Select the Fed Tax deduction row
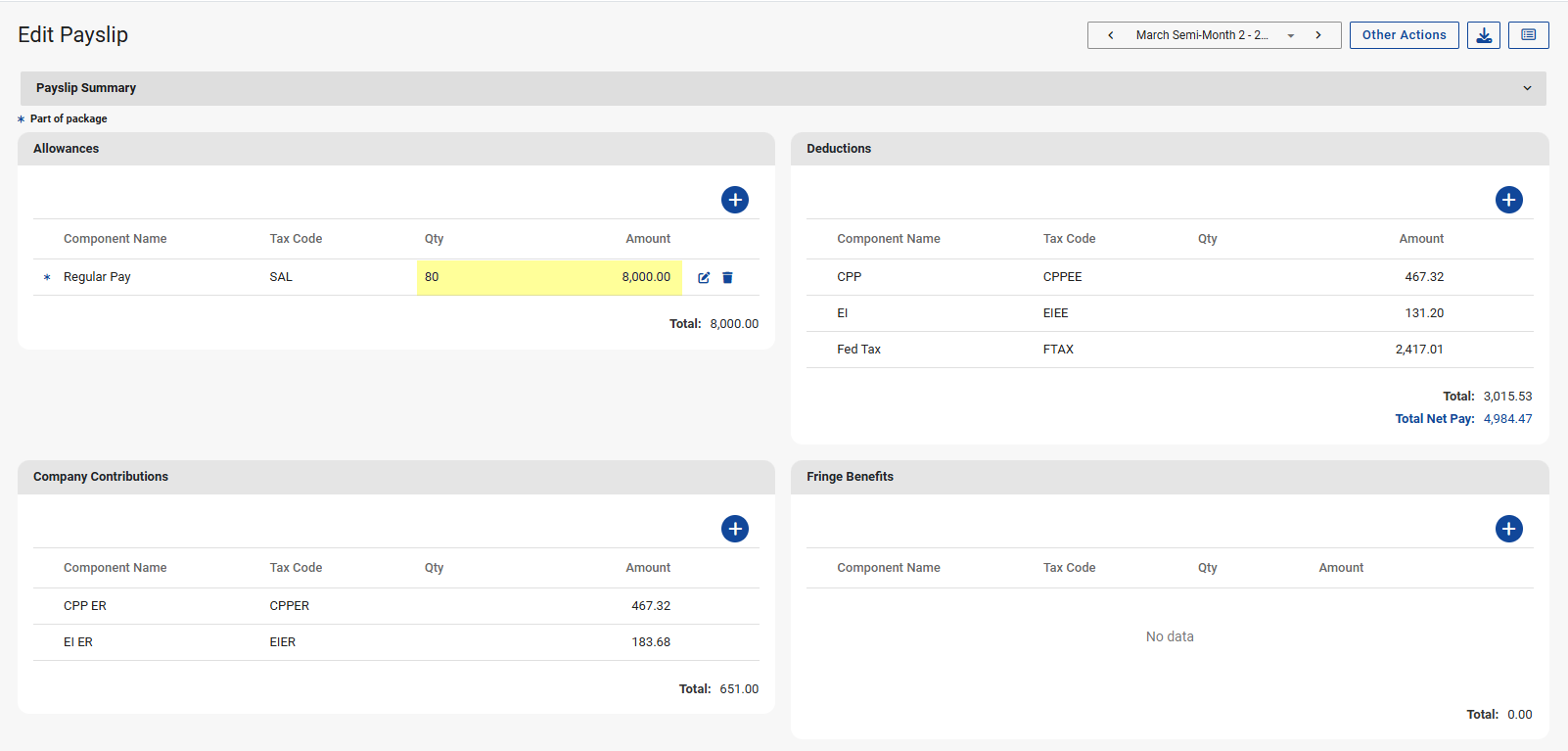1568x751 pixels. point(858,350)
